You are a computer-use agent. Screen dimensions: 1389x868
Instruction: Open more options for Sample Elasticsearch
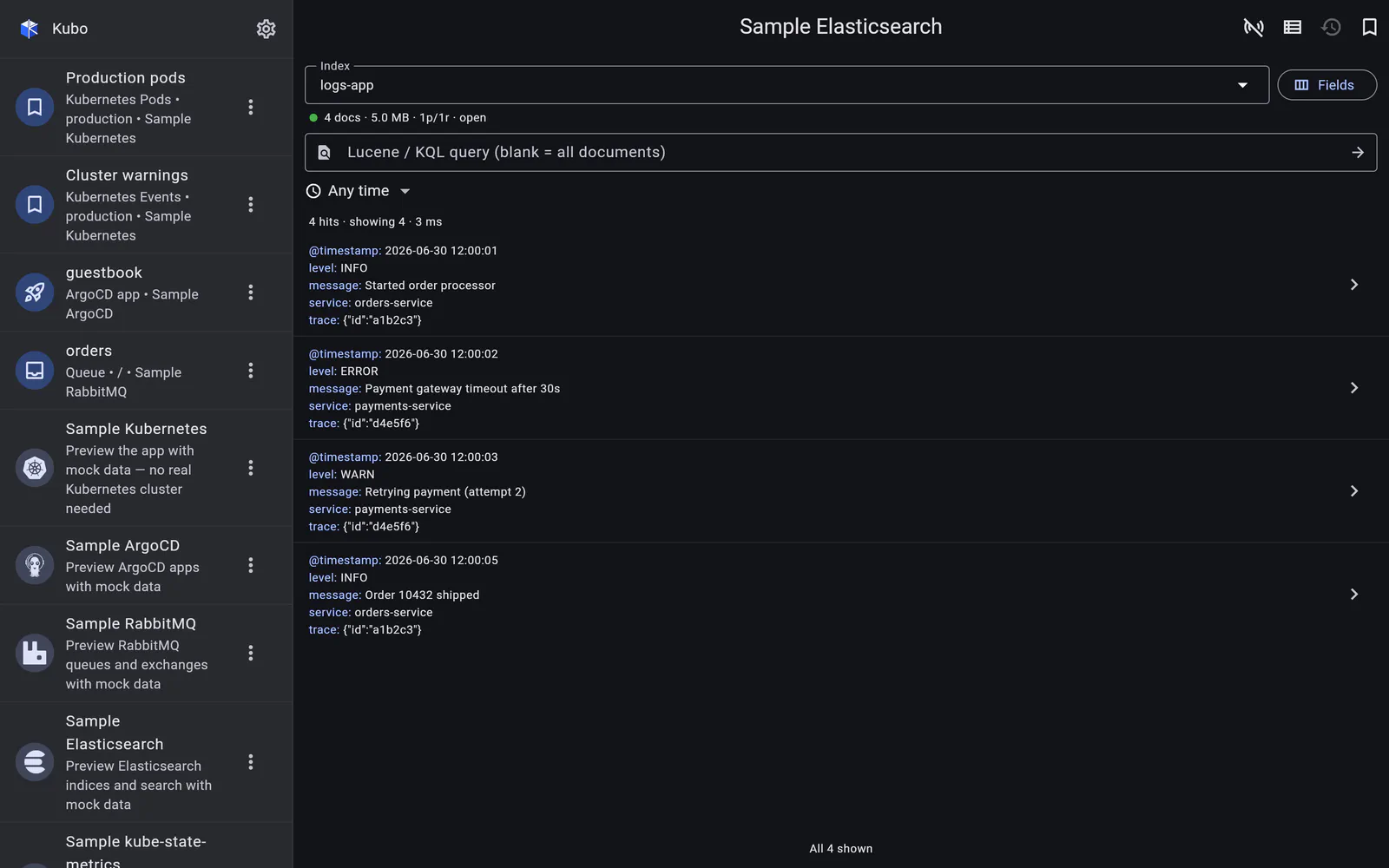point(251,761)
